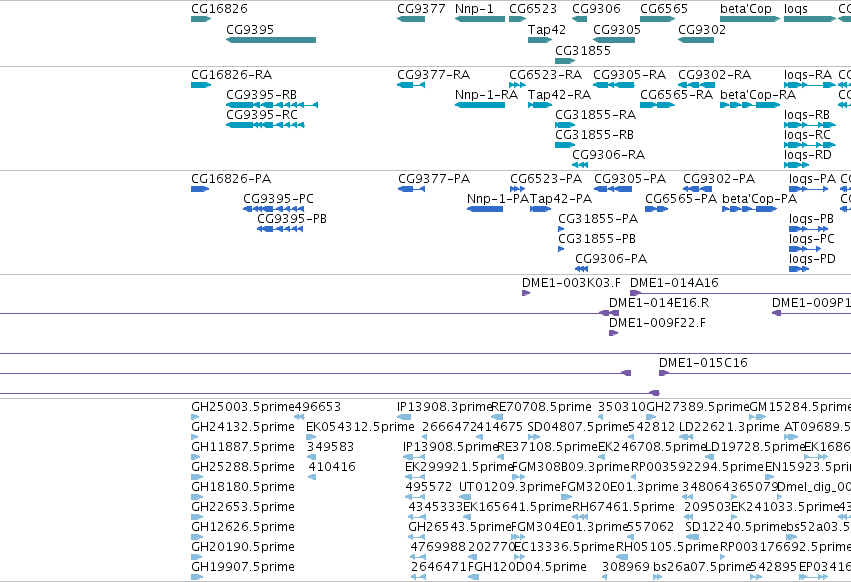The width and height of the screenshot is (851, 582).
Task: Click the CG9306-RA transcript glyph
Action: 580,165
